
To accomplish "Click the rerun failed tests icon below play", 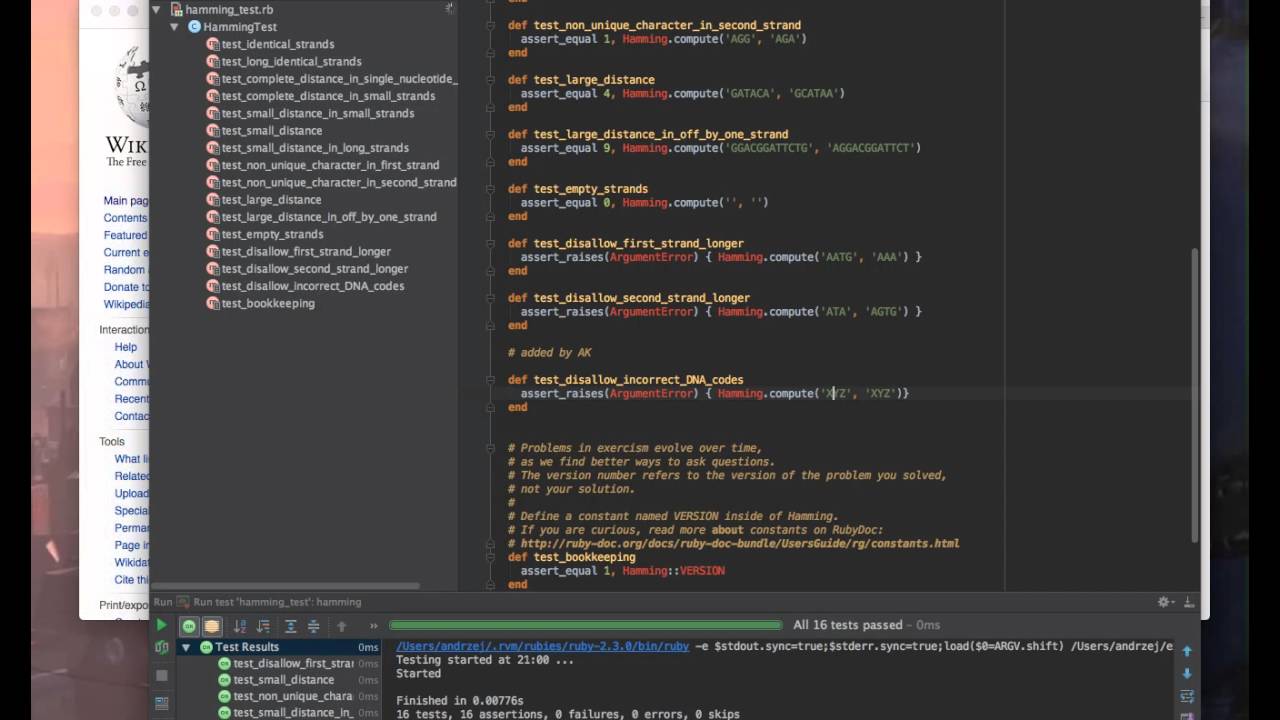I will [161, 648].
